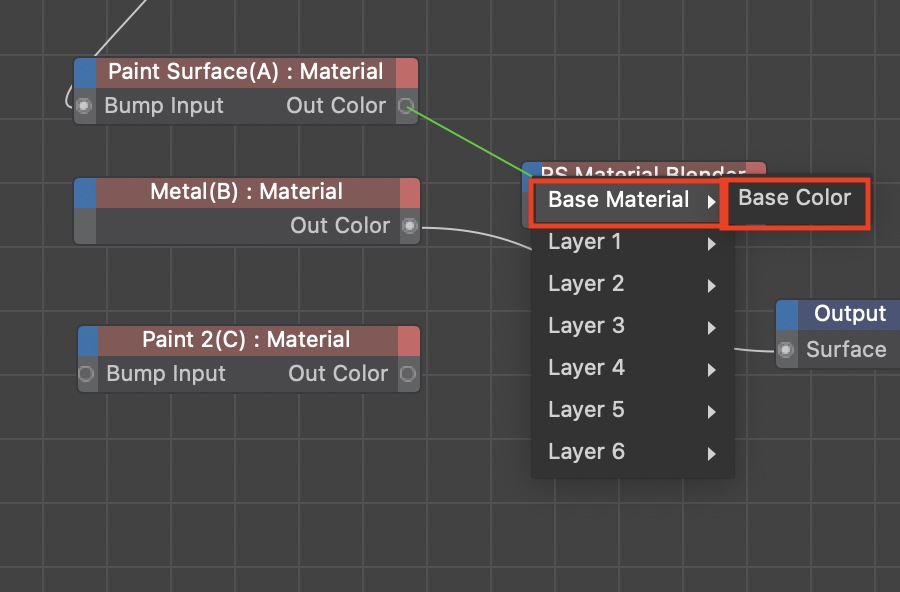
Task: Click red output corner of Paint 2(C)
Action: pos(408,340)
